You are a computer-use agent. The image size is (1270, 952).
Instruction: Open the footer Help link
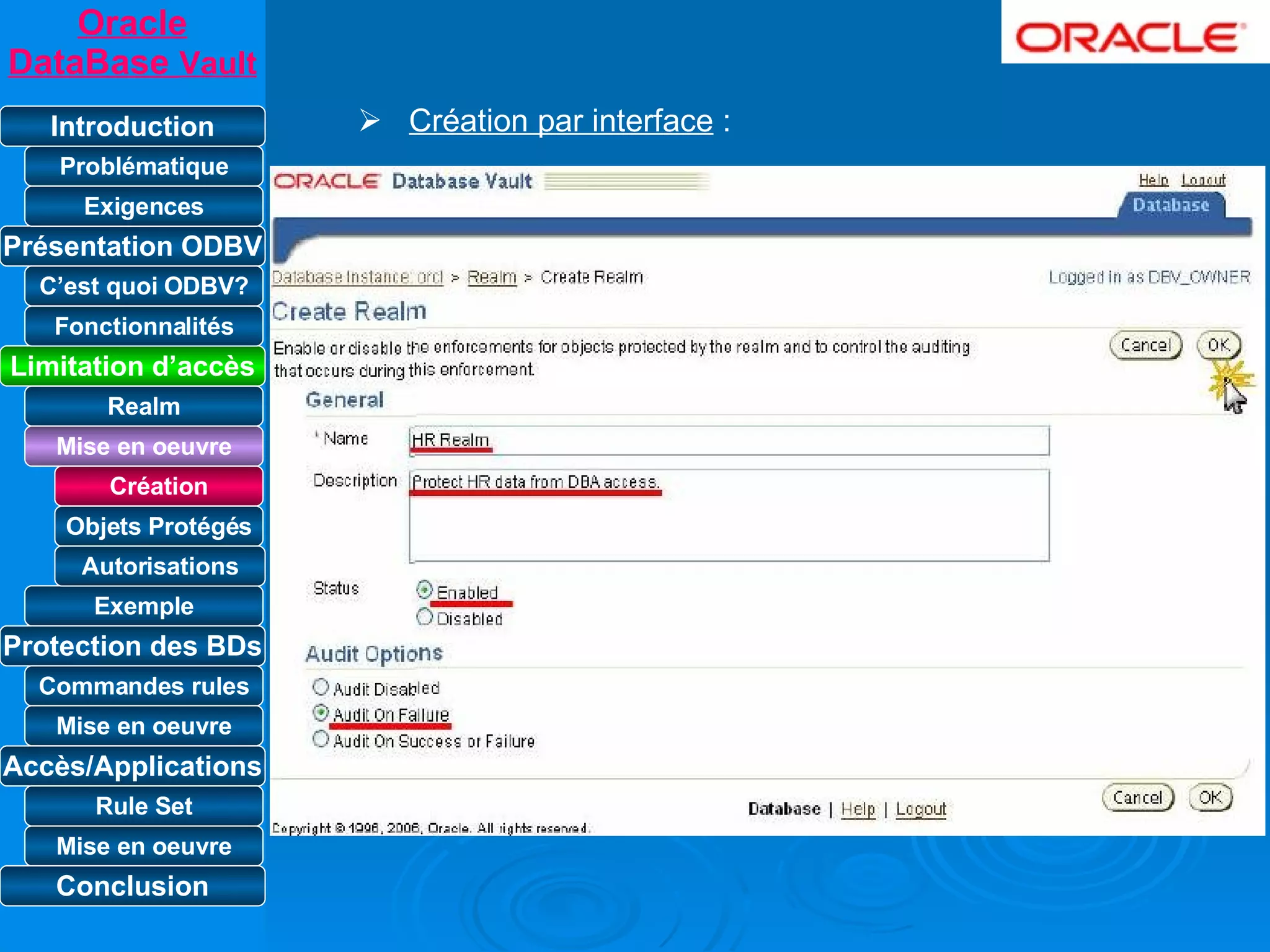(x=858, y=809)
